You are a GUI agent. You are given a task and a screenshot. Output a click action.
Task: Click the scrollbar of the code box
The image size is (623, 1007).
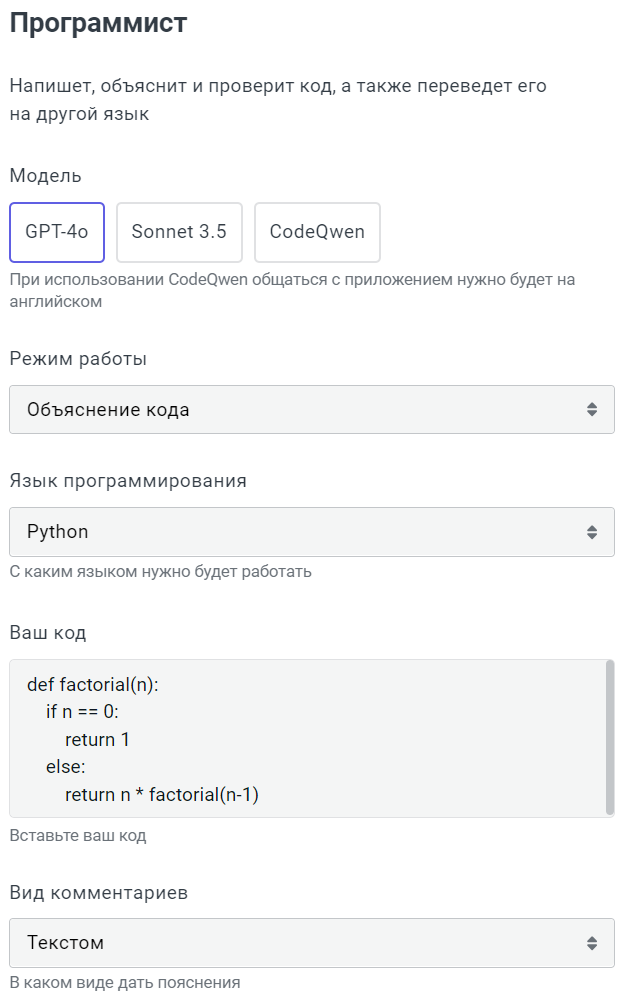click(610, 737)
